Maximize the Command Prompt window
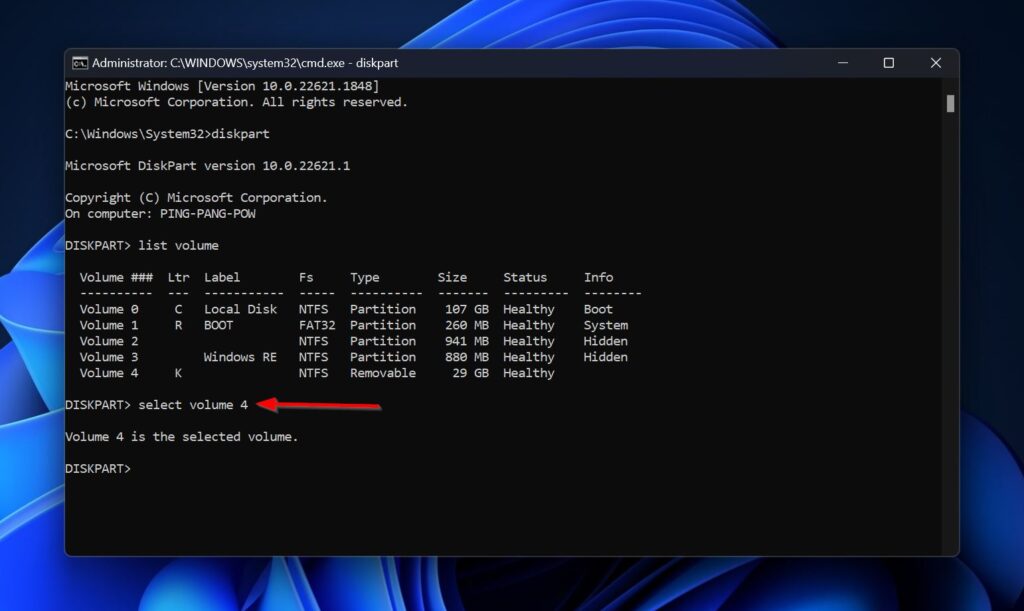The image size is (1024, 611). [888, 63]
